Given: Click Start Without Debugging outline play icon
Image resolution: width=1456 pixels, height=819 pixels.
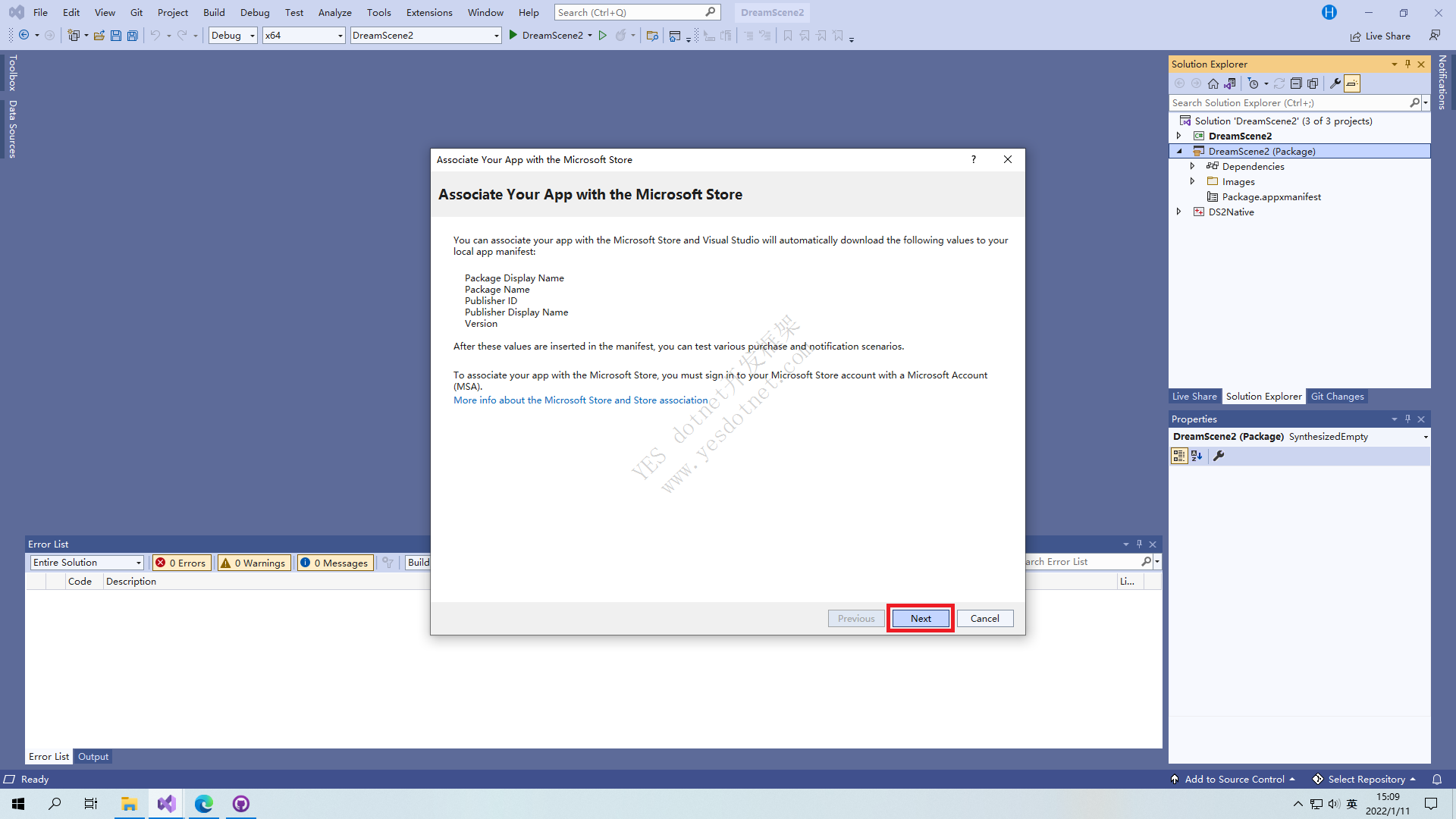Looking at the screenshot, I should click(x=603, y=36).
